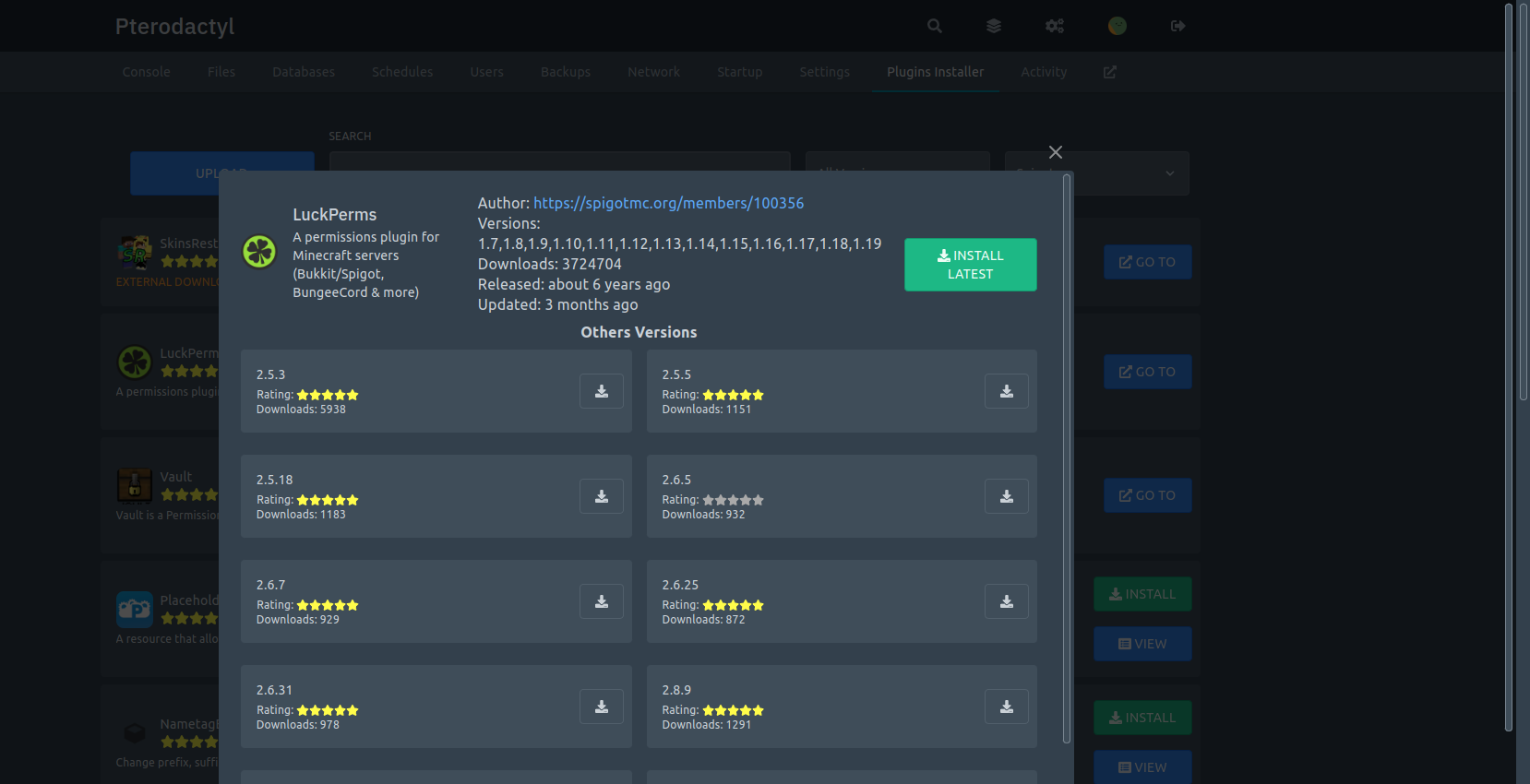Click INSTALL button for Nametag plugin
The height and width of the screenshot is (784, 1530).
coord(1142,718)
